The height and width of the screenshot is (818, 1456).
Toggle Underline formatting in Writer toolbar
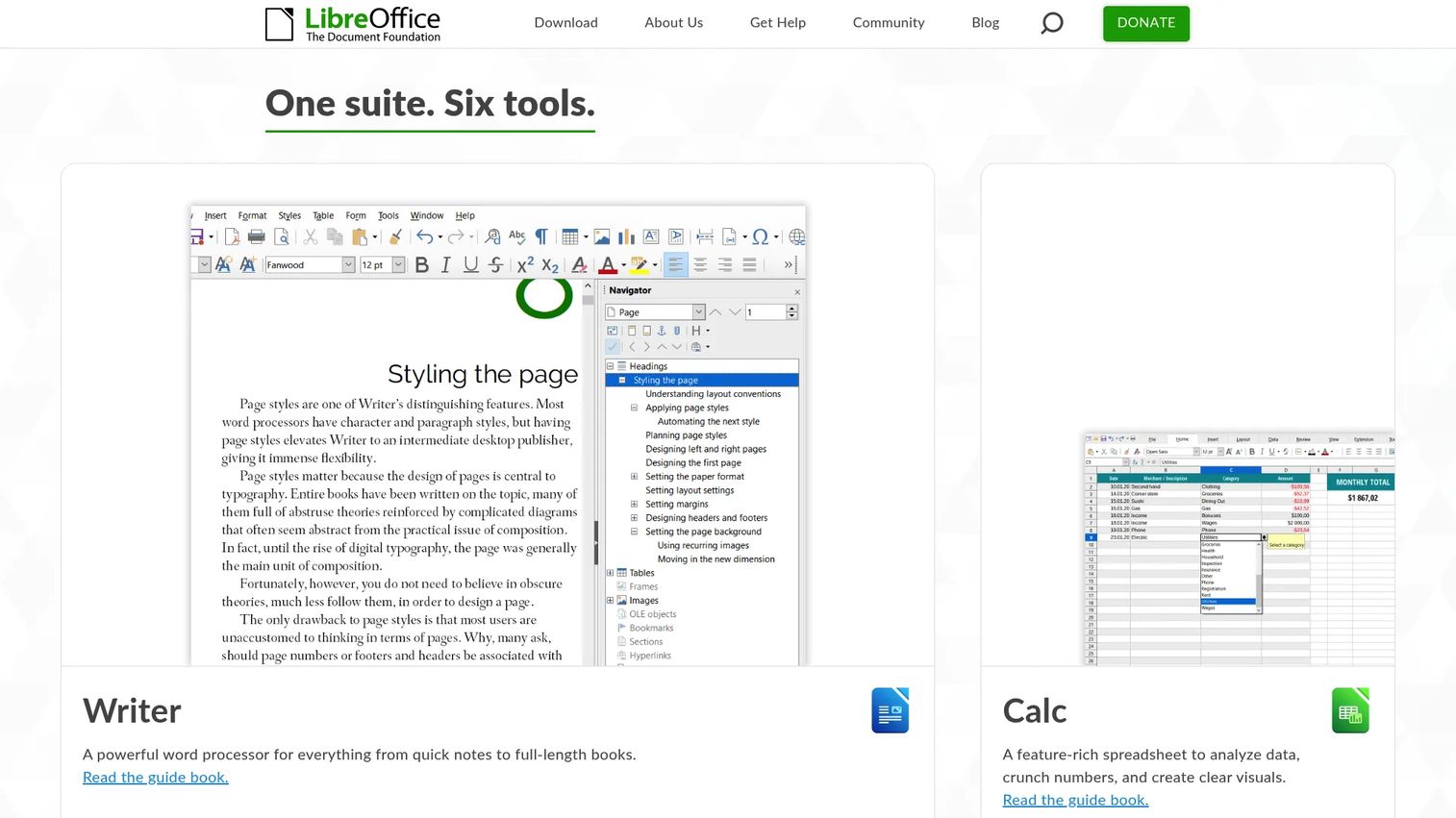click(470, 265)
